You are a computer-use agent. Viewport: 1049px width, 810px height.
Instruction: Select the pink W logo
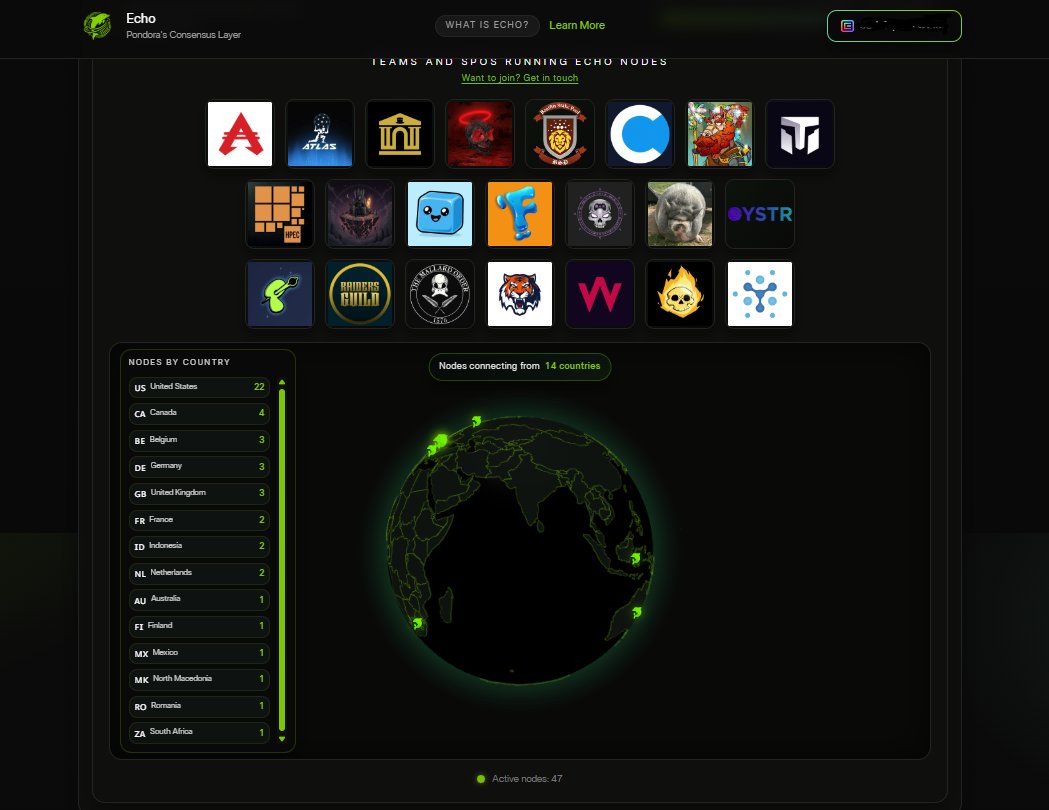click(x=600, y=294)
